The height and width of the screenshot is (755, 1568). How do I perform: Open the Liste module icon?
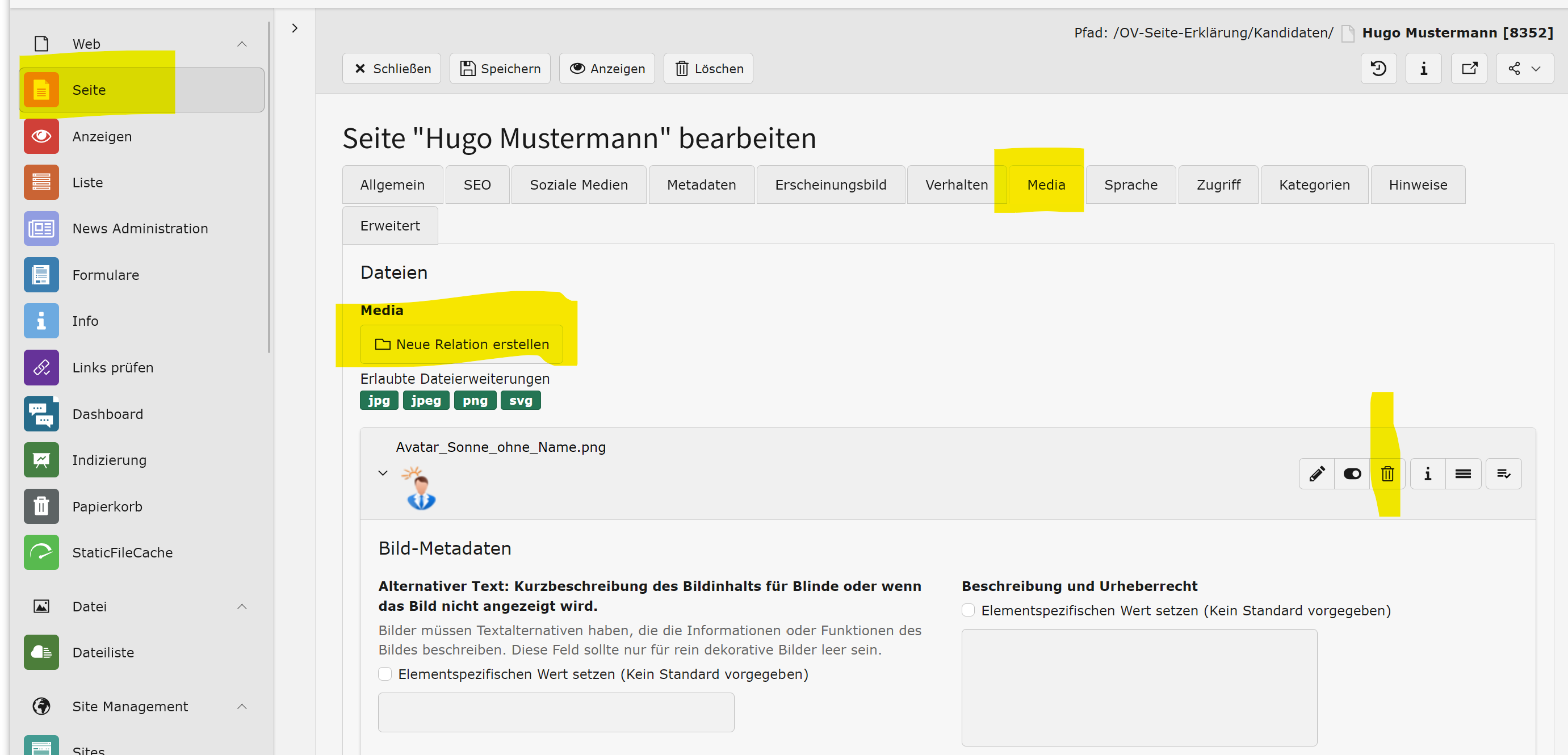(x=41, y=183)
